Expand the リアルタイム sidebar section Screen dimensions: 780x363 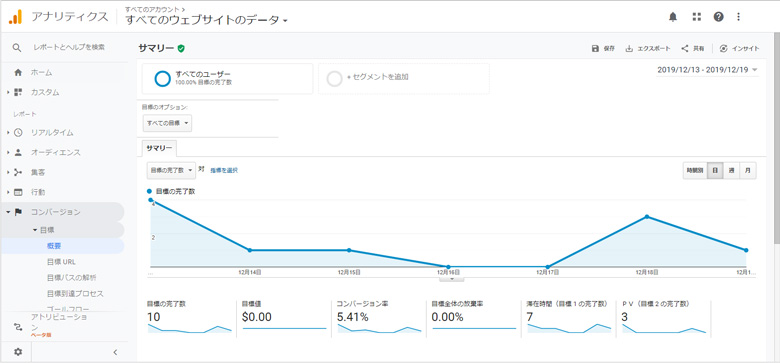8,133
